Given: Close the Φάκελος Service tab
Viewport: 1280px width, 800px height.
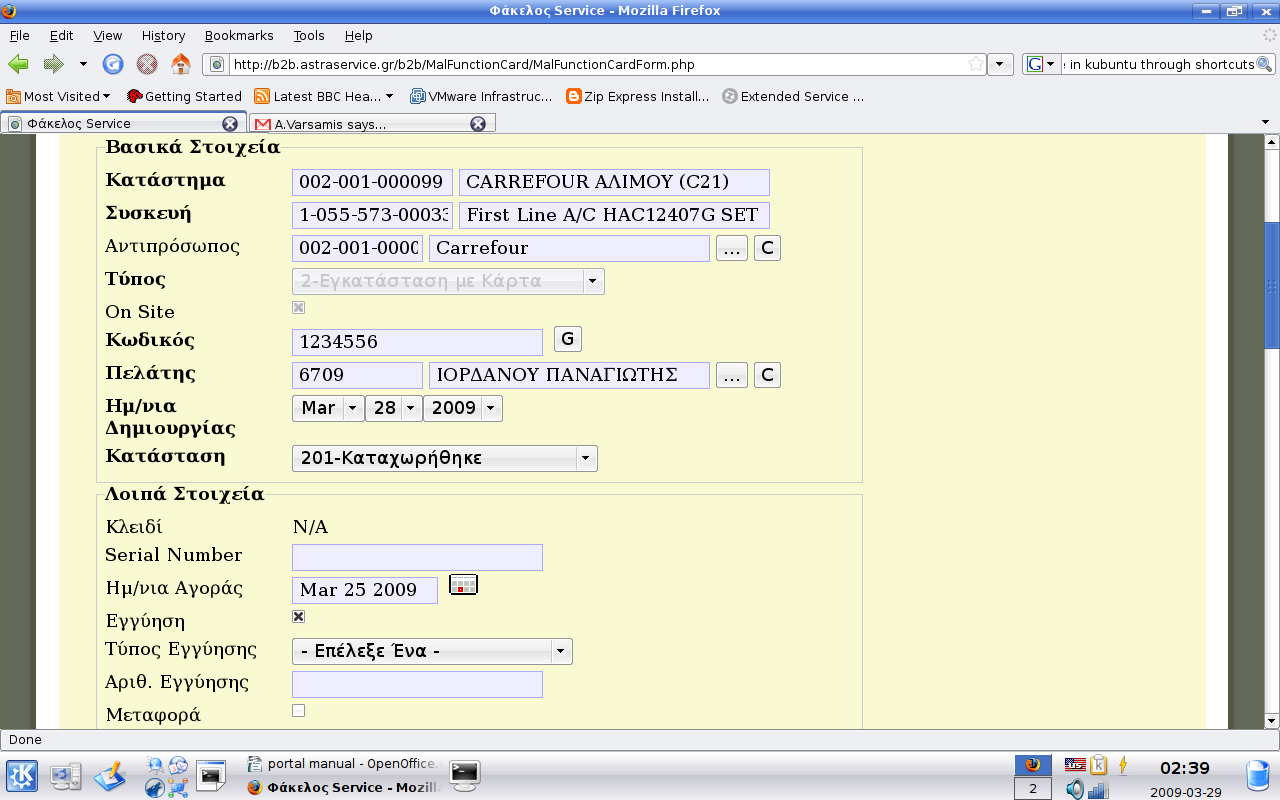Looking at the screenshot, I should click(230, 124).
